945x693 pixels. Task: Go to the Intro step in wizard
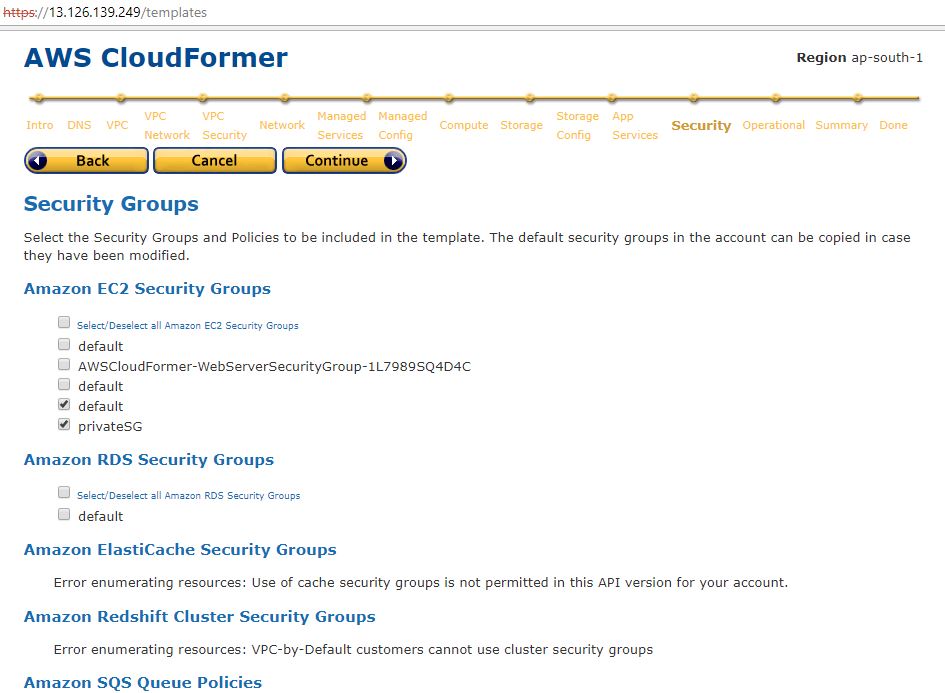pos(40,125)
